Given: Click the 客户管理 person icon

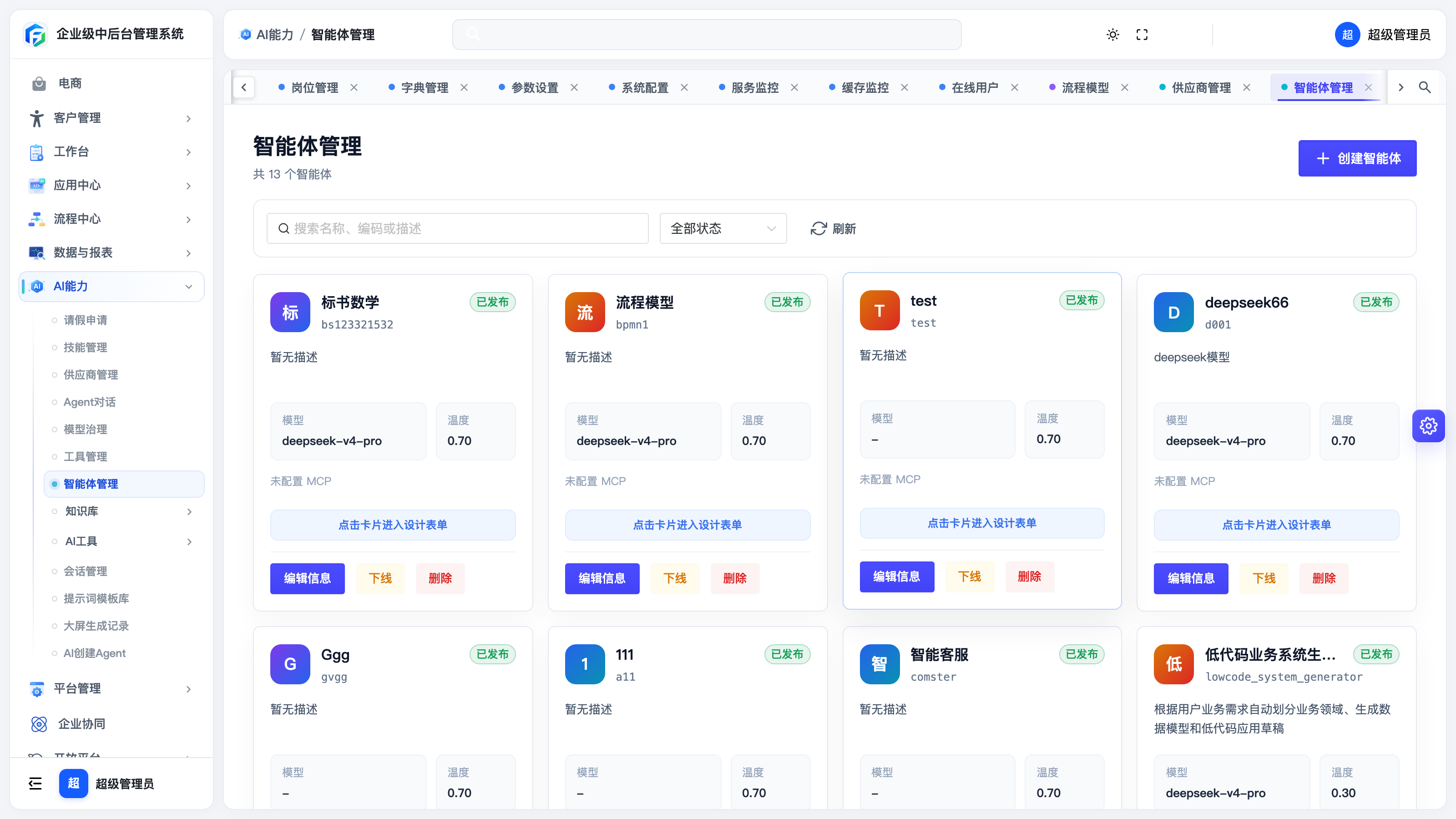Looking at the screenshot, I should 37,118.
